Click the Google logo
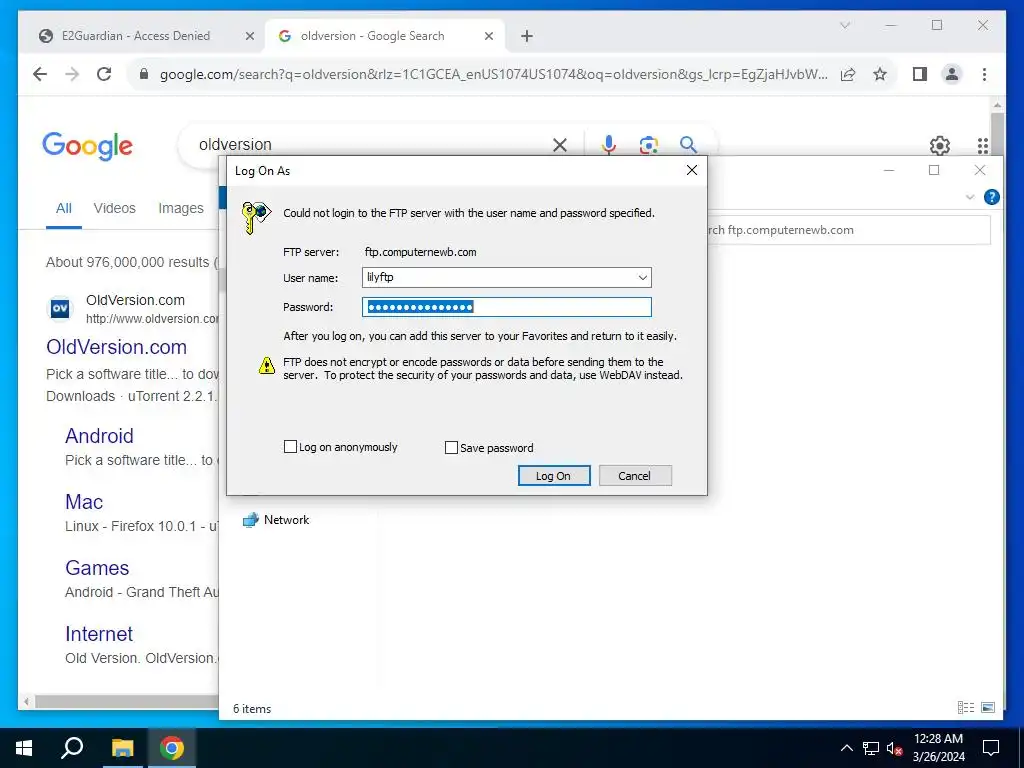 click(88, 145)
